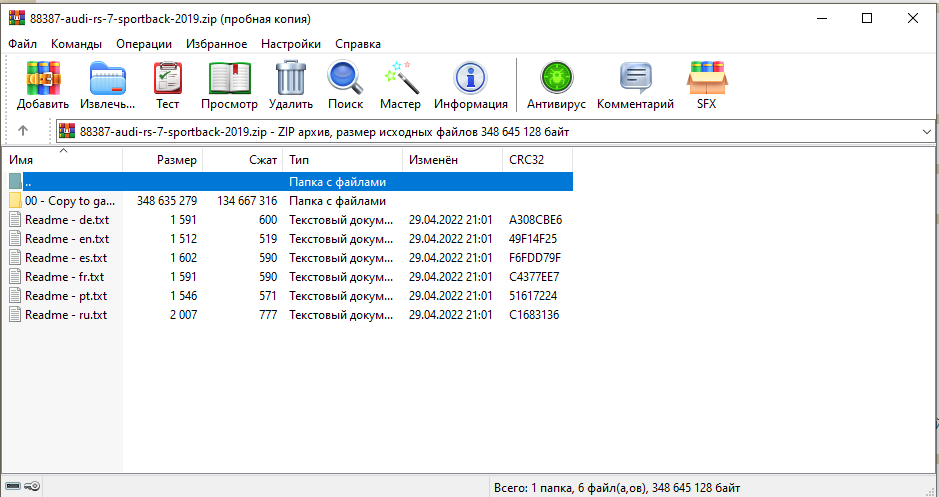Screen dimensions: 939x497
Task: Sort by the Сжат column header
Action: [243, 160]
